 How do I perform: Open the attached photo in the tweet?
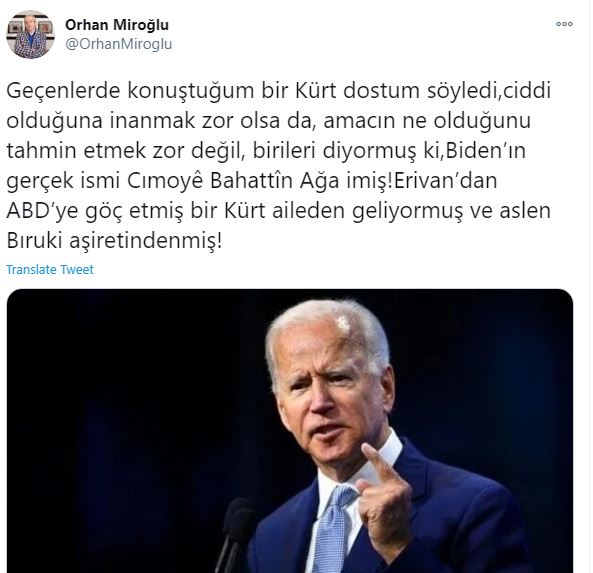point(290,431)
